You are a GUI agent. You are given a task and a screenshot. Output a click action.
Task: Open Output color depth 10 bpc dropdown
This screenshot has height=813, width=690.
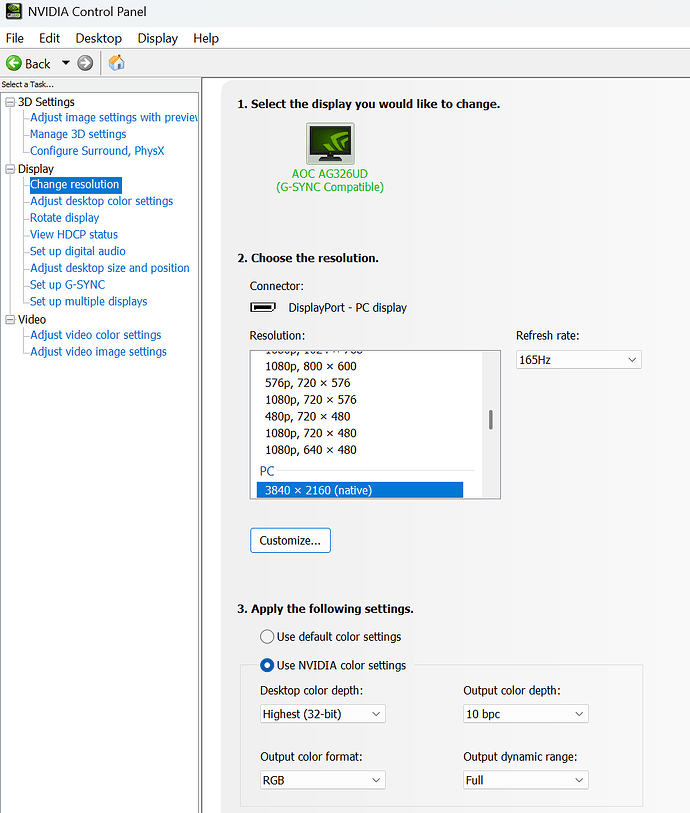(x=526, y=714)
